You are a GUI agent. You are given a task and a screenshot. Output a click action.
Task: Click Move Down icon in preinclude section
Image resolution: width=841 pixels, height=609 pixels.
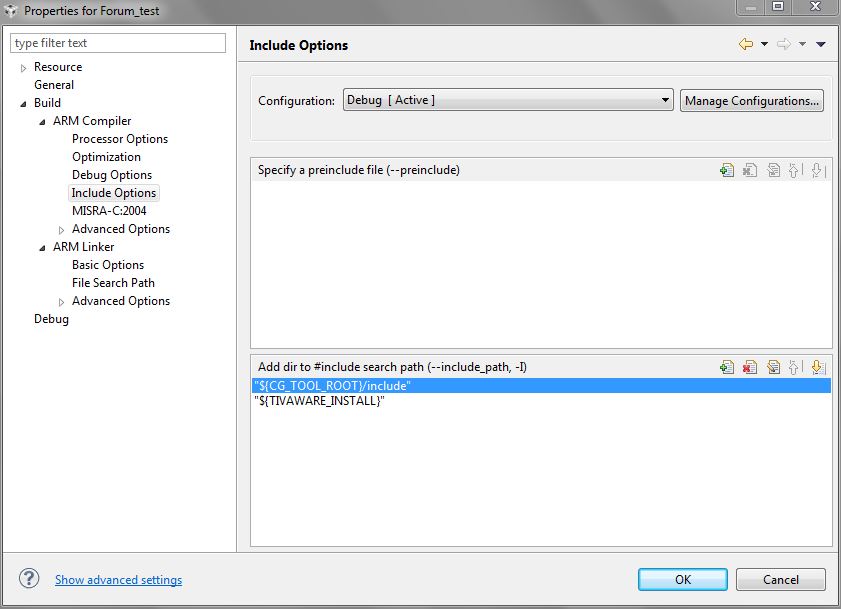tap(818, 171)
